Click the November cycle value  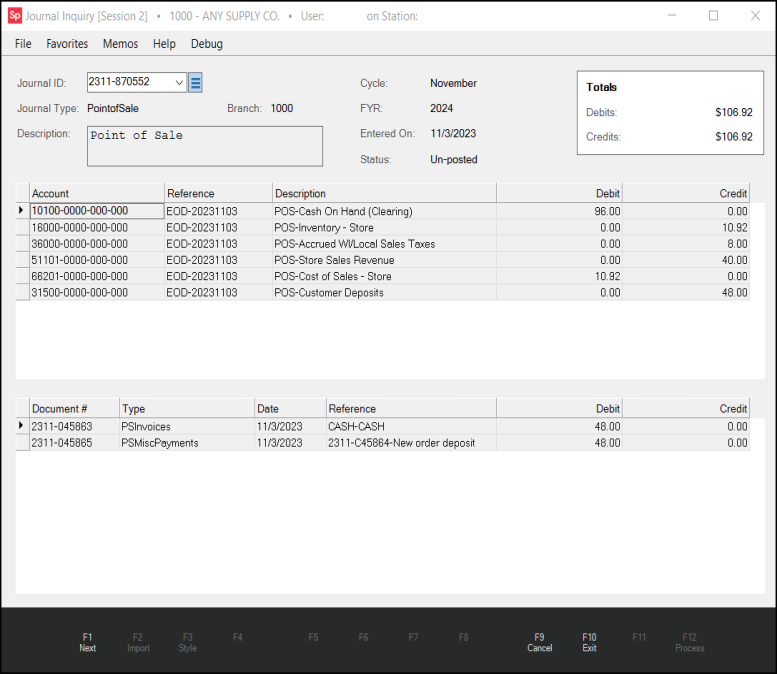pos(453,83)
